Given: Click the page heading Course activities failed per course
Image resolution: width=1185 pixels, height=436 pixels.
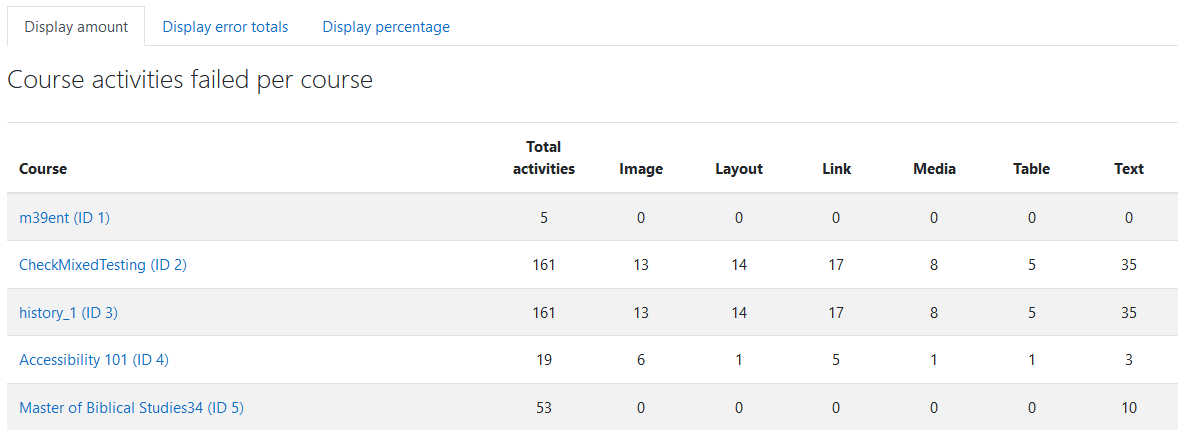Looking at the screenshot, I should point(190,80).
